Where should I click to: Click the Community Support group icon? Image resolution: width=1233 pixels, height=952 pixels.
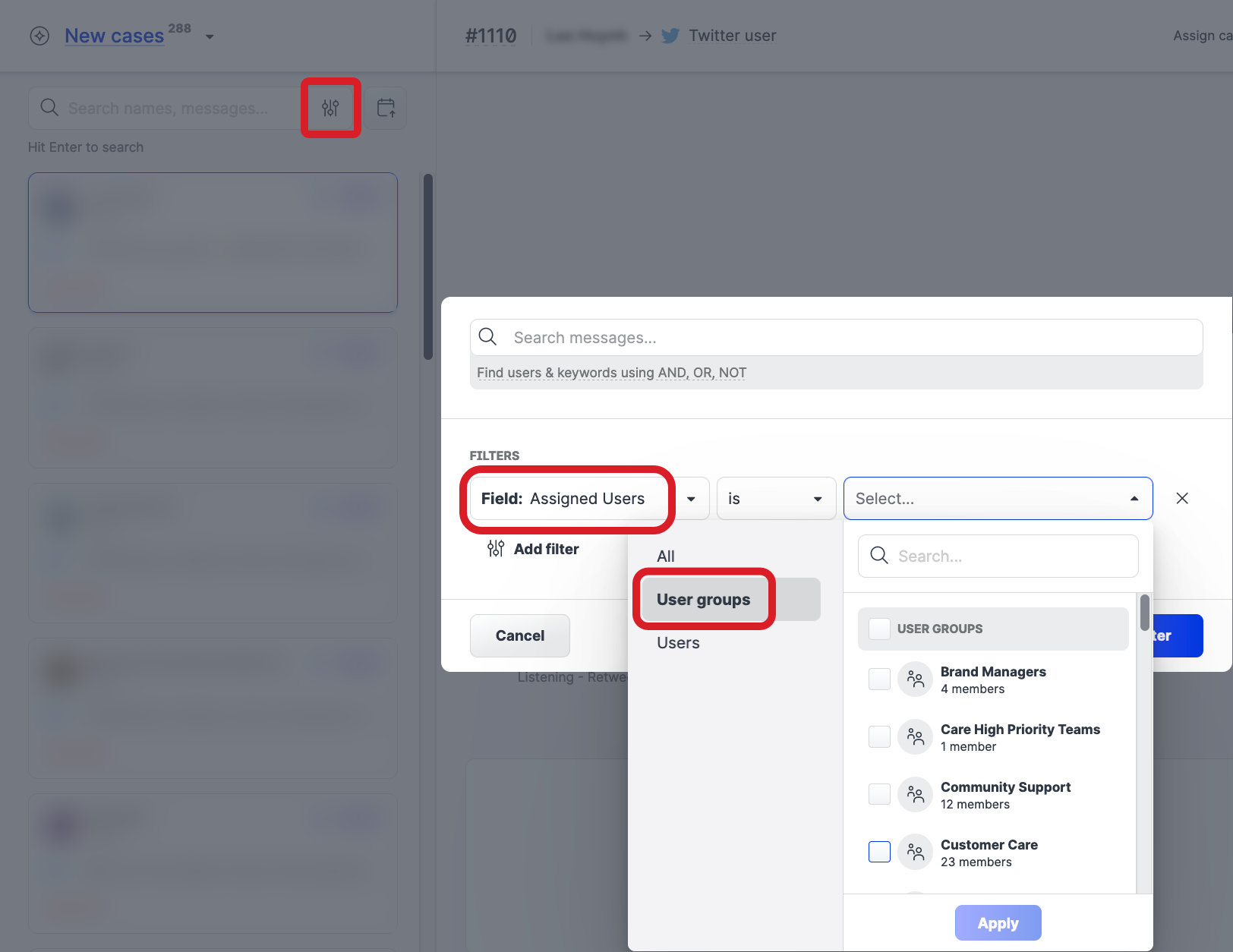915,794
